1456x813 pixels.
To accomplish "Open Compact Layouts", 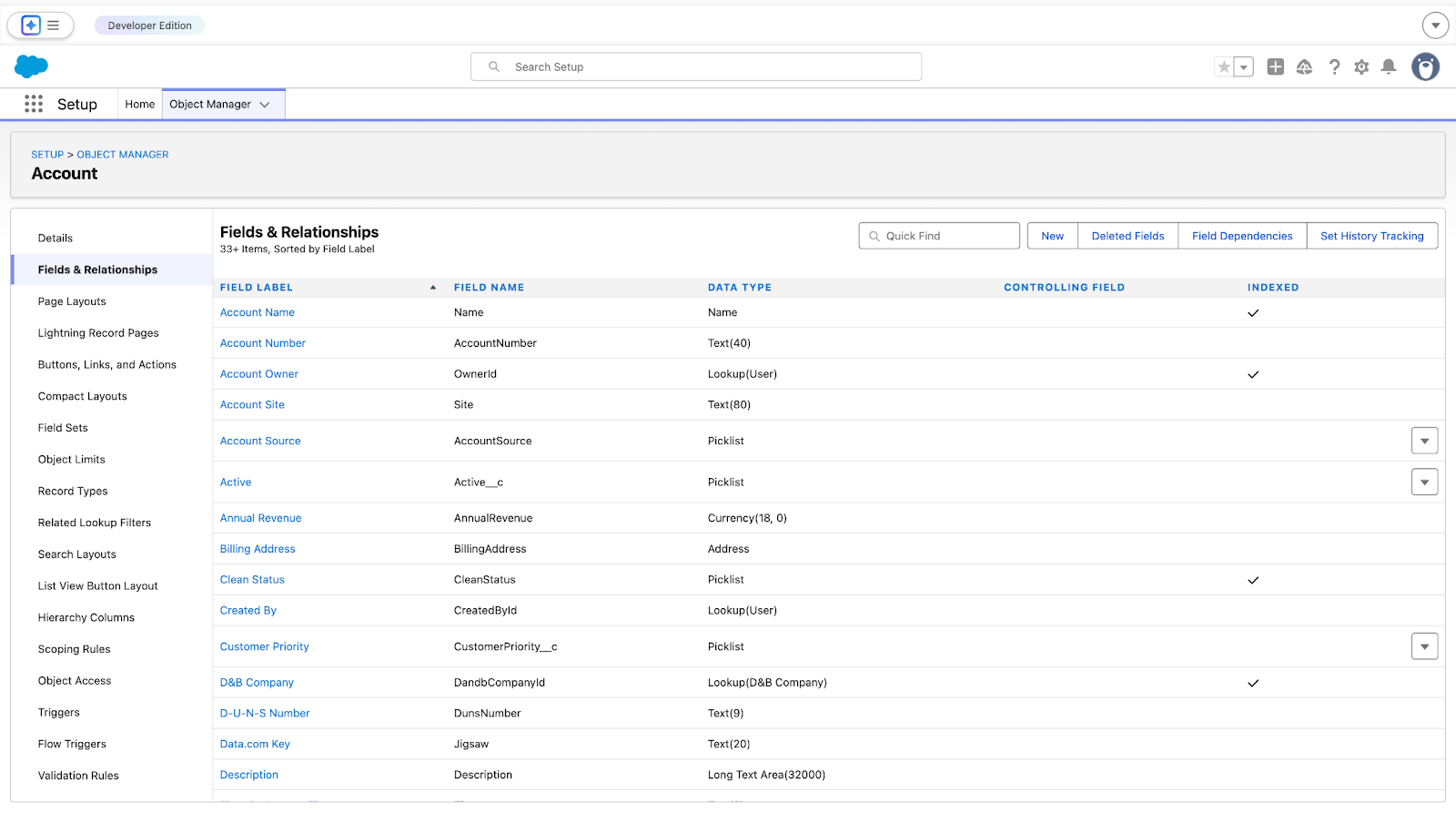I will click(x=83, y=397).
